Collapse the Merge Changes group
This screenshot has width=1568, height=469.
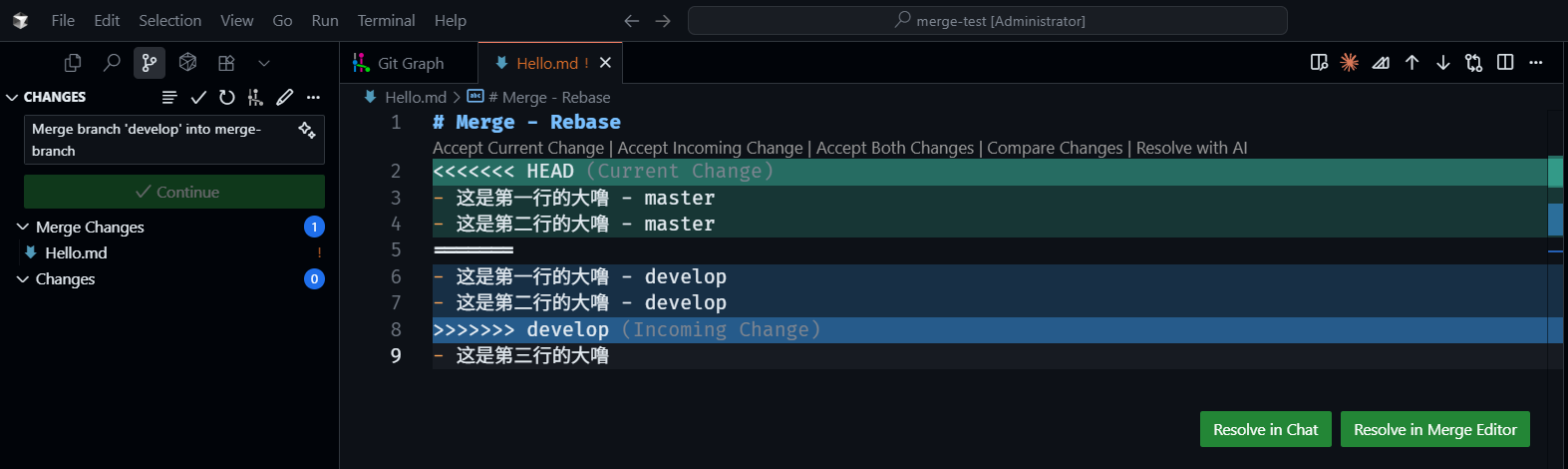point(23,228)
